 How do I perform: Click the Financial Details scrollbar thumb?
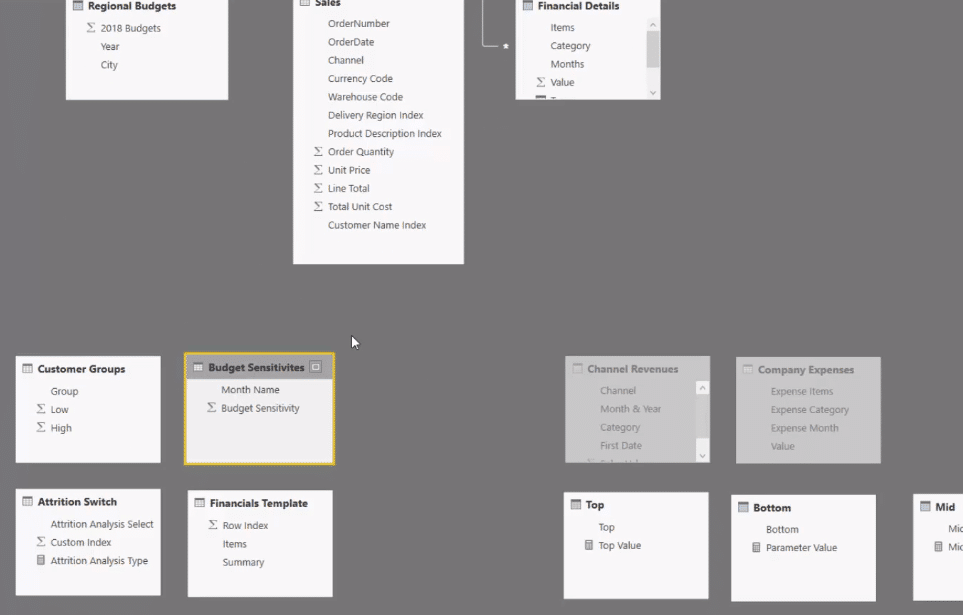(653, 49)
